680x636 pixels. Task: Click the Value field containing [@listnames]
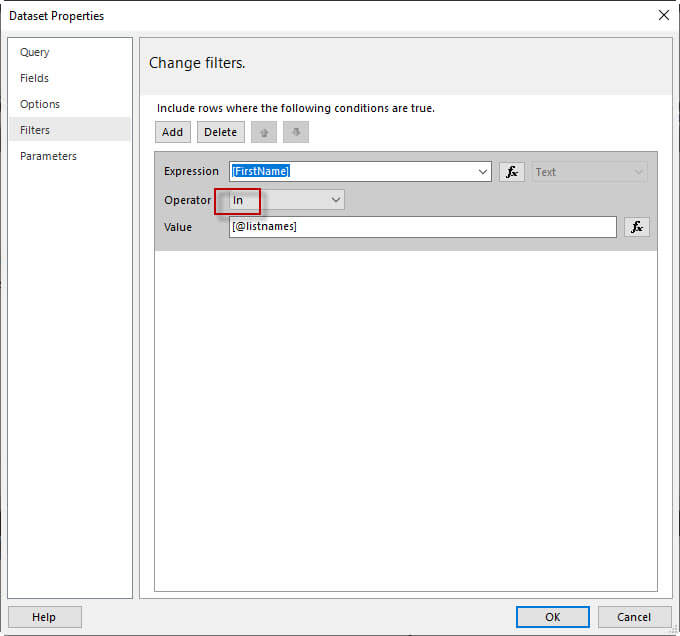422,227
